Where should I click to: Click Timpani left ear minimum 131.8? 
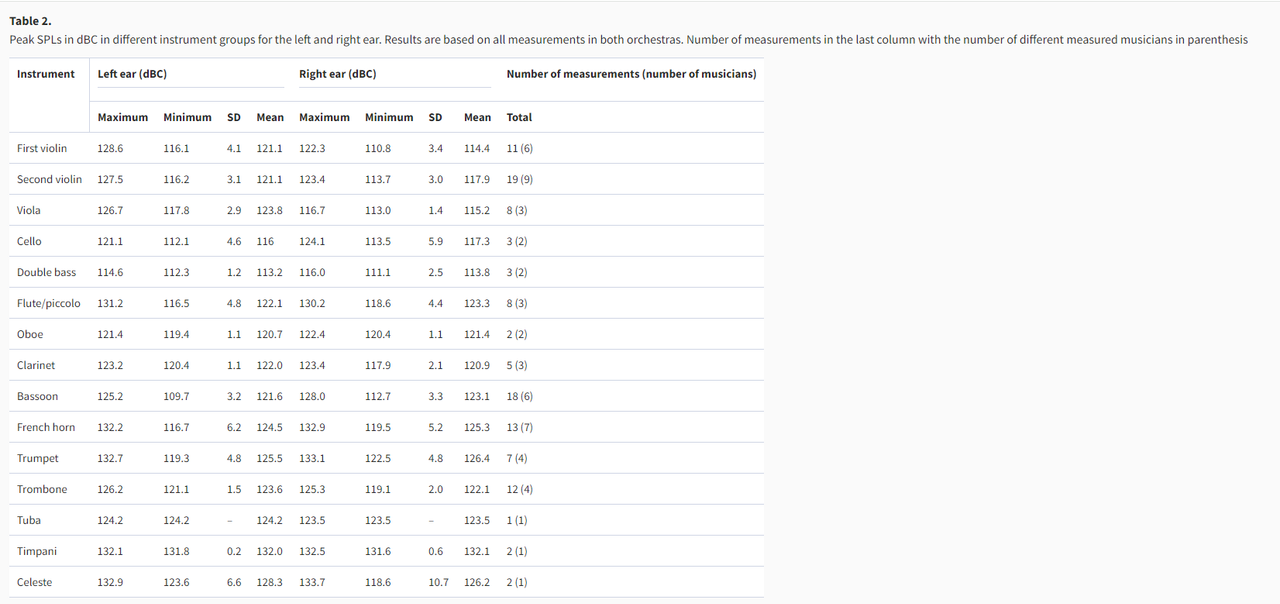pos(177,551)
